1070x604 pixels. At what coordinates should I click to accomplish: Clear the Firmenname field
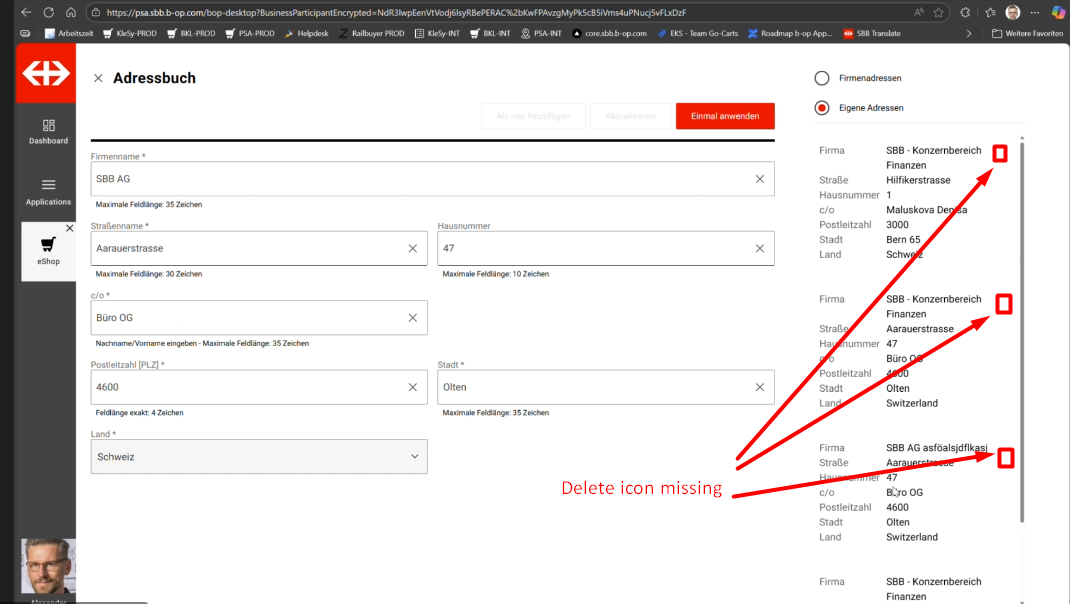759,179
